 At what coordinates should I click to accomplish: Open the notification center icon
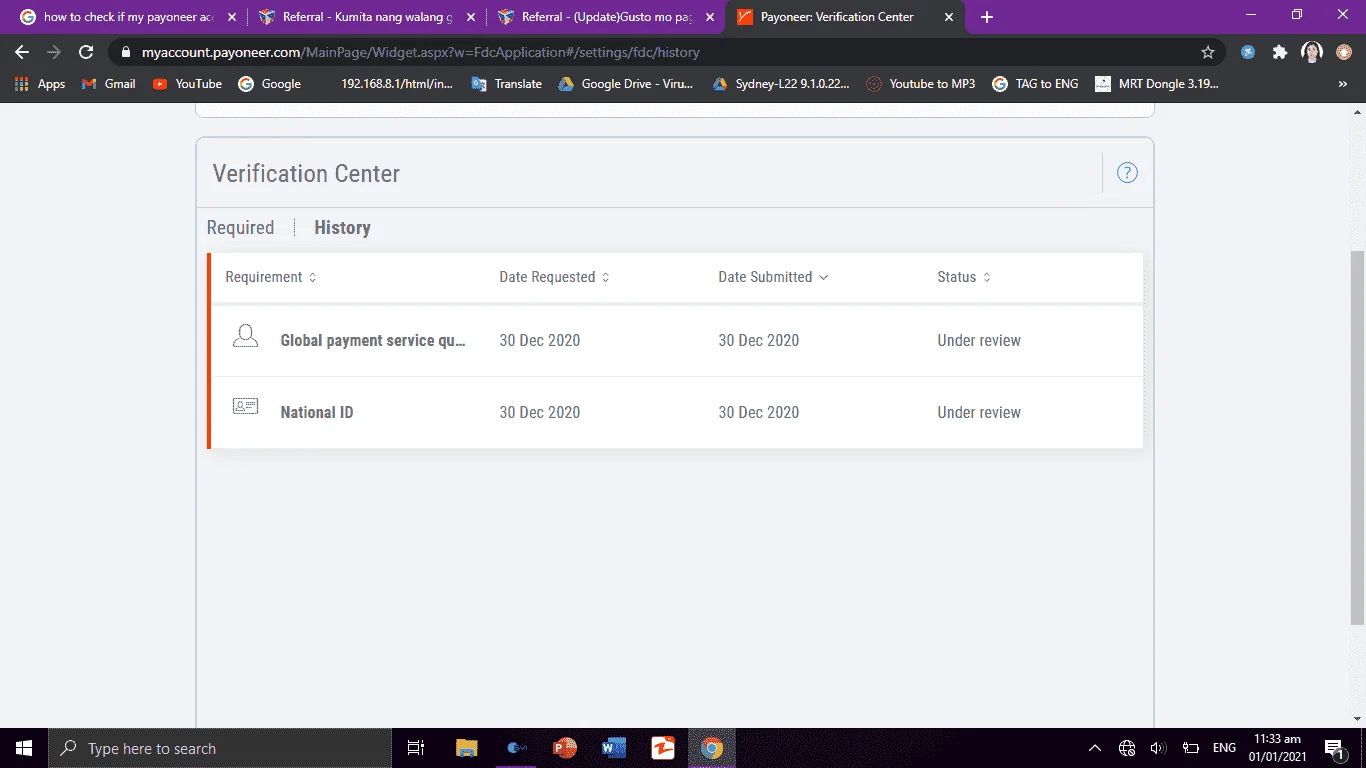[1335, 748]
